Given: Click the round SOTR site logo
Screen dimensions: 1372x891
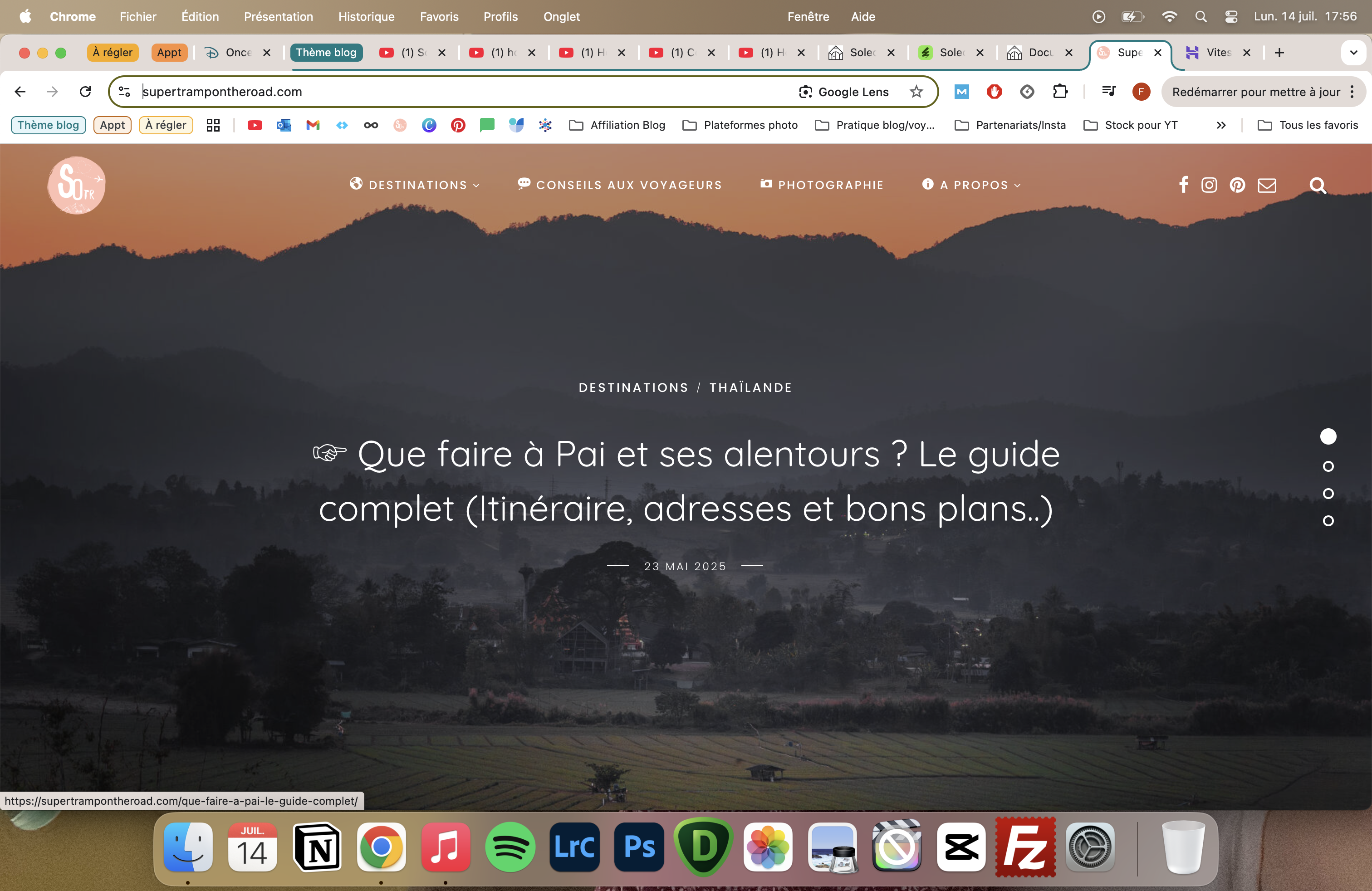Looking at the screenshot, I should click(77, 186).
